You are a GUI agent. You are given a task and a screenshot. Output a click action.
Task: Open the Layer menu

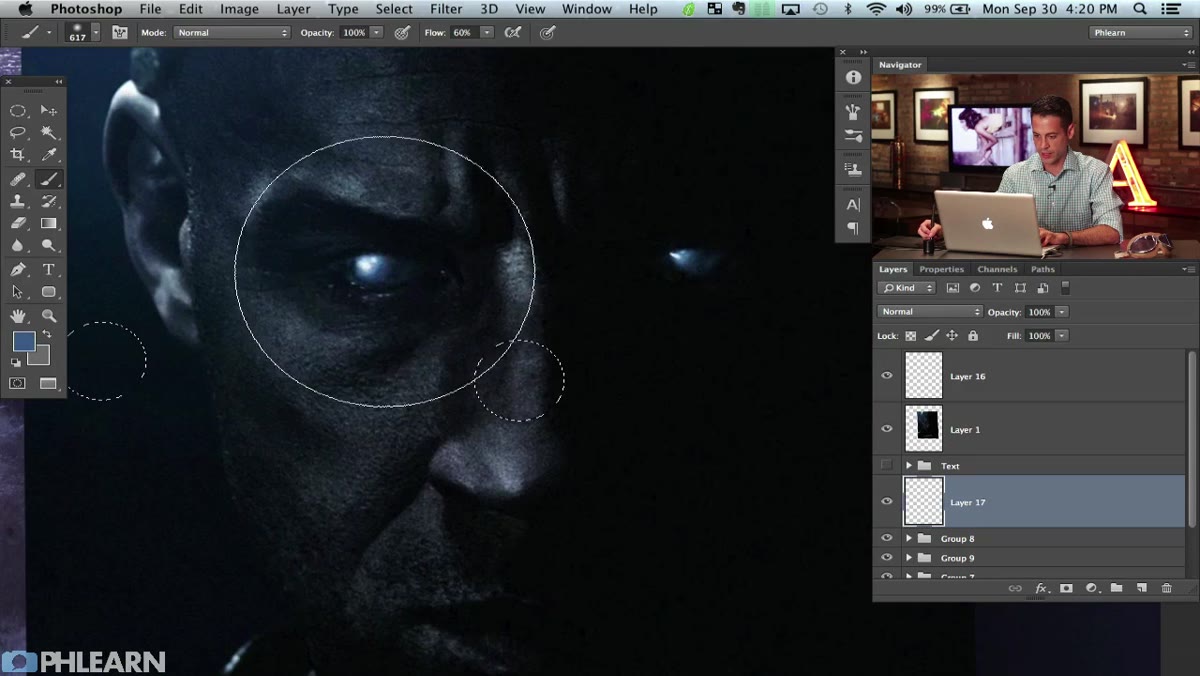click(x=293, y=9)
